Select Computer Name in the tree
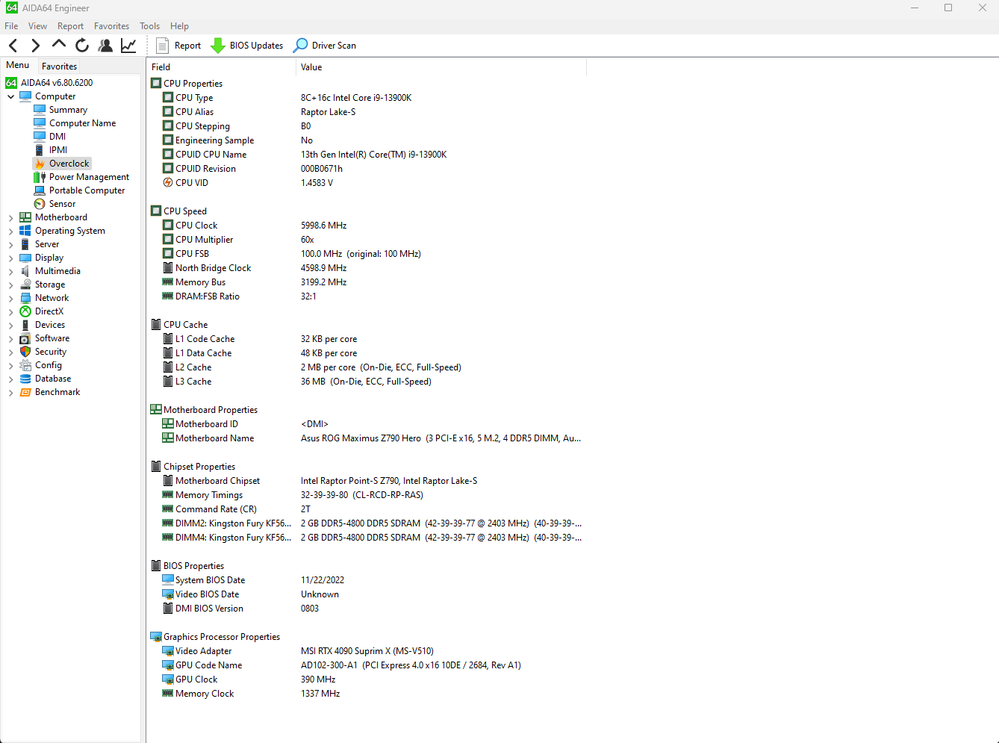This screenshot has width=999, height=743. coord(83,124)
